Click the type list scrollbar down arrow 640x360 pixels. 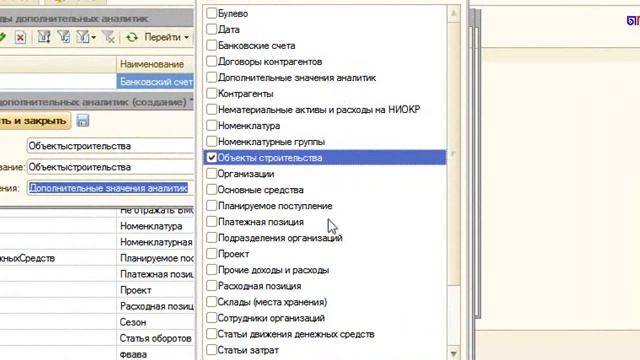(453, 353)
